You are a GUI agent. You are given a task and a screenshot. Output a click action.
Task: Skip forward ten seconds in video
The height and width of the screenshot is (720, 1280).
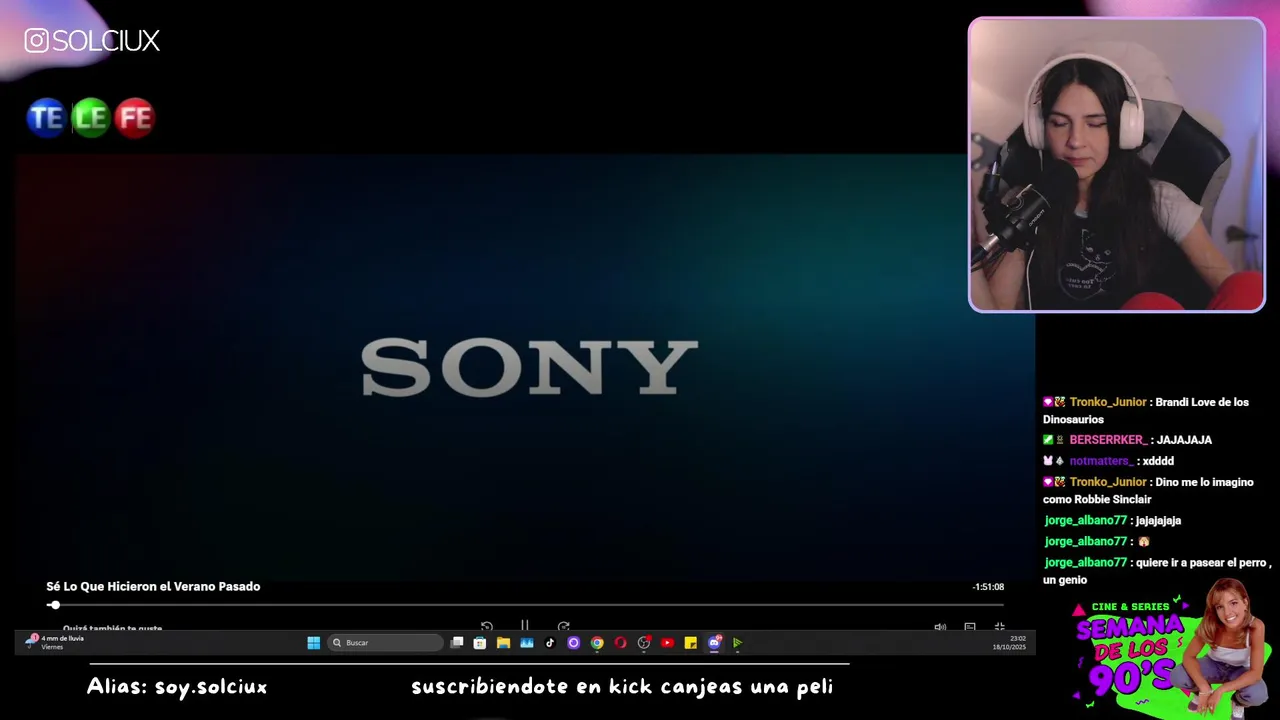[x=564, y=627]
